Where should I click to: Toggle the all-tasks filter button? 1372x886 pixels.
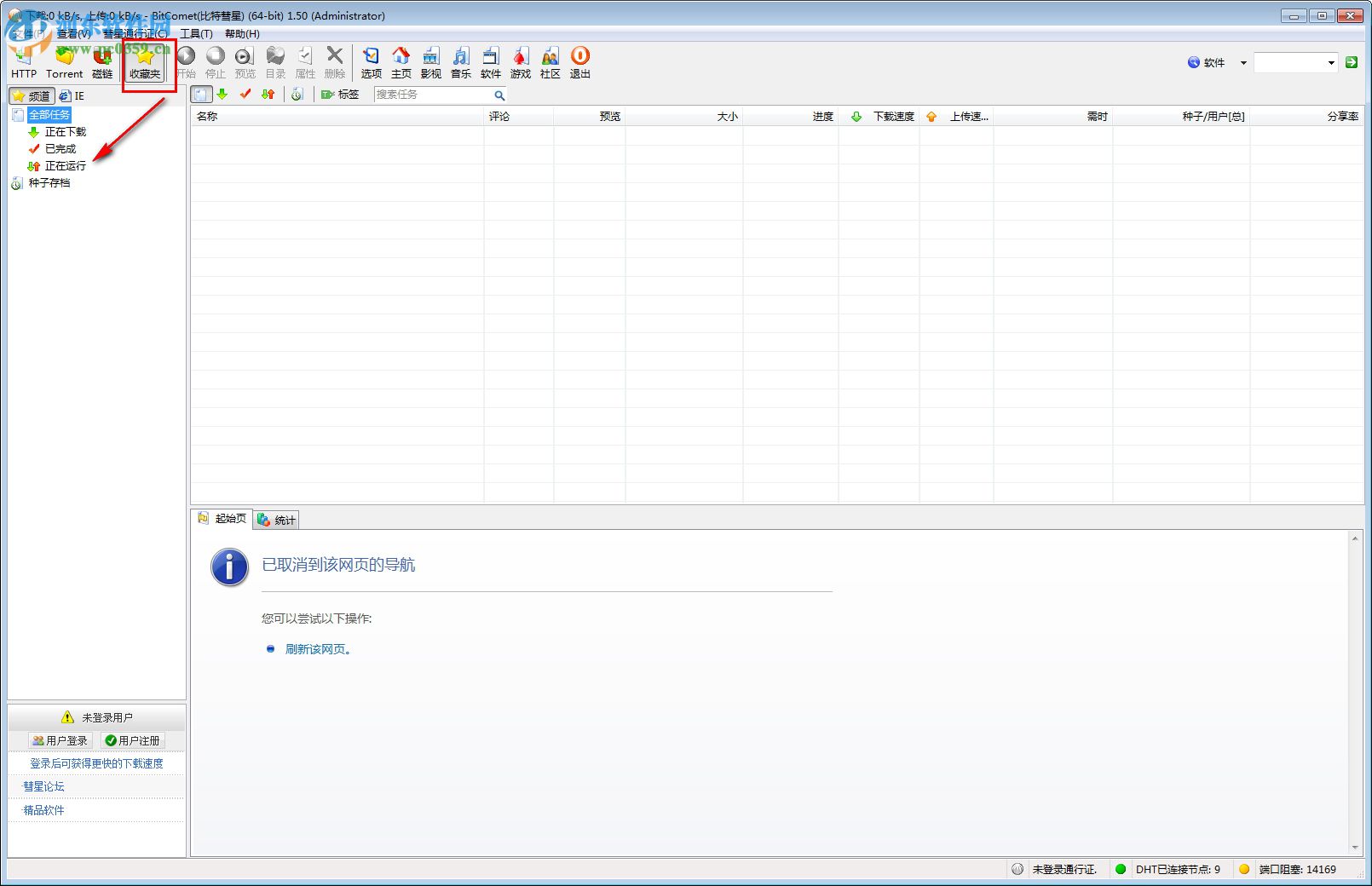201,95
